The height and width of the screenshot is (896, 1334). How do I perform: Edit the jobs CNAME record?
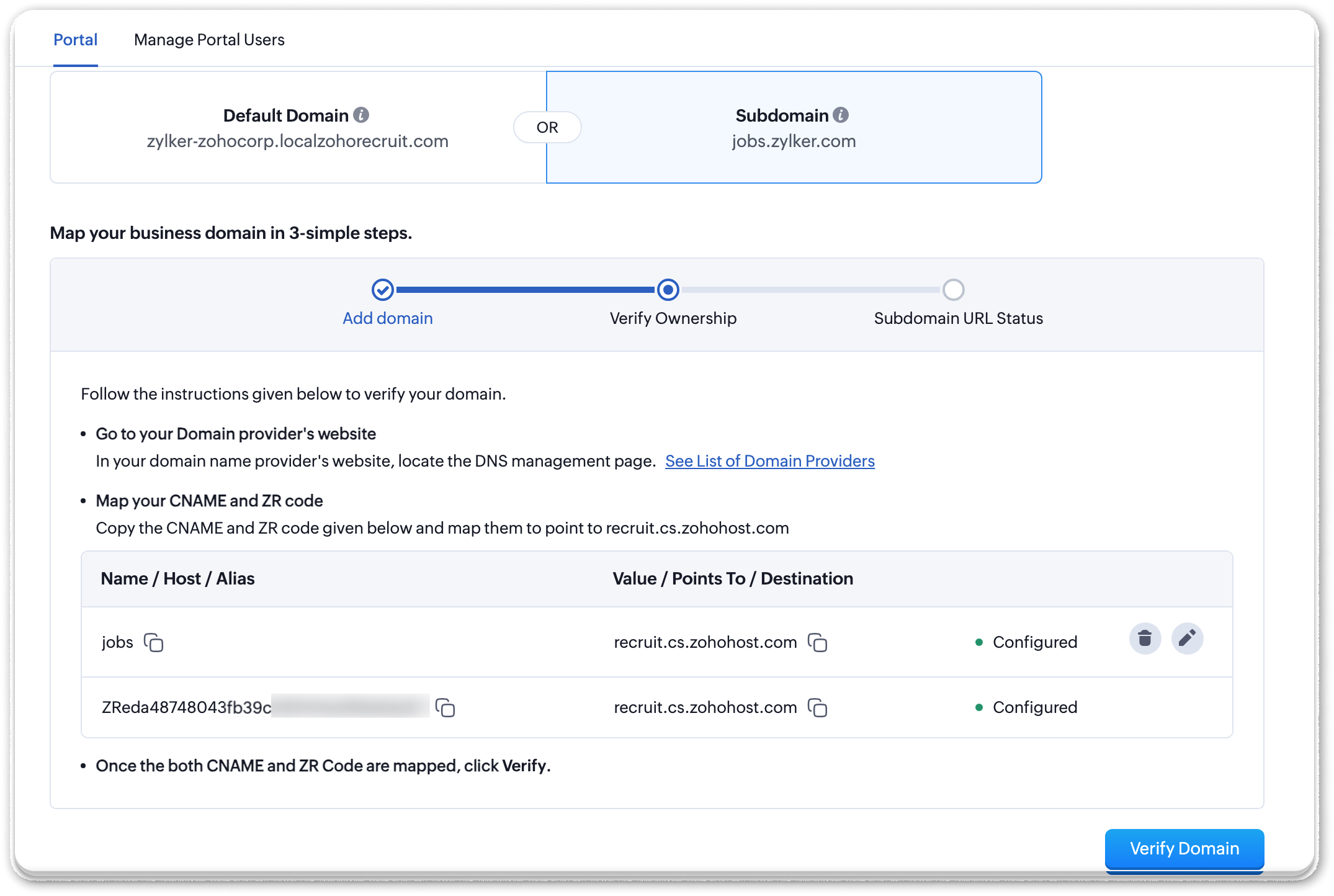point(1187,638)
